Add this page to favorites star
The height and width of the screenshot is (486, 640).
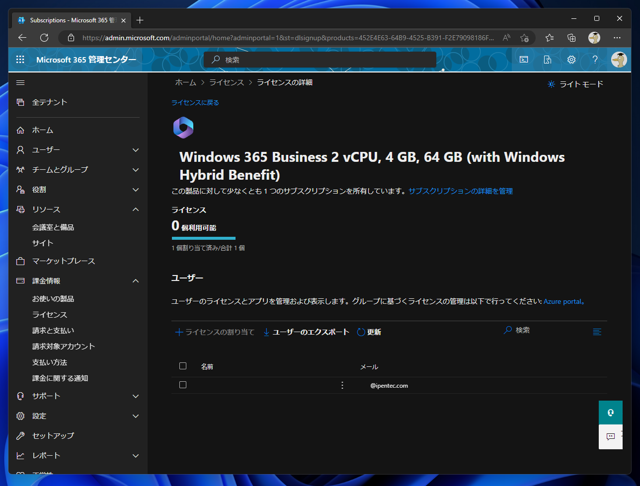524,38
